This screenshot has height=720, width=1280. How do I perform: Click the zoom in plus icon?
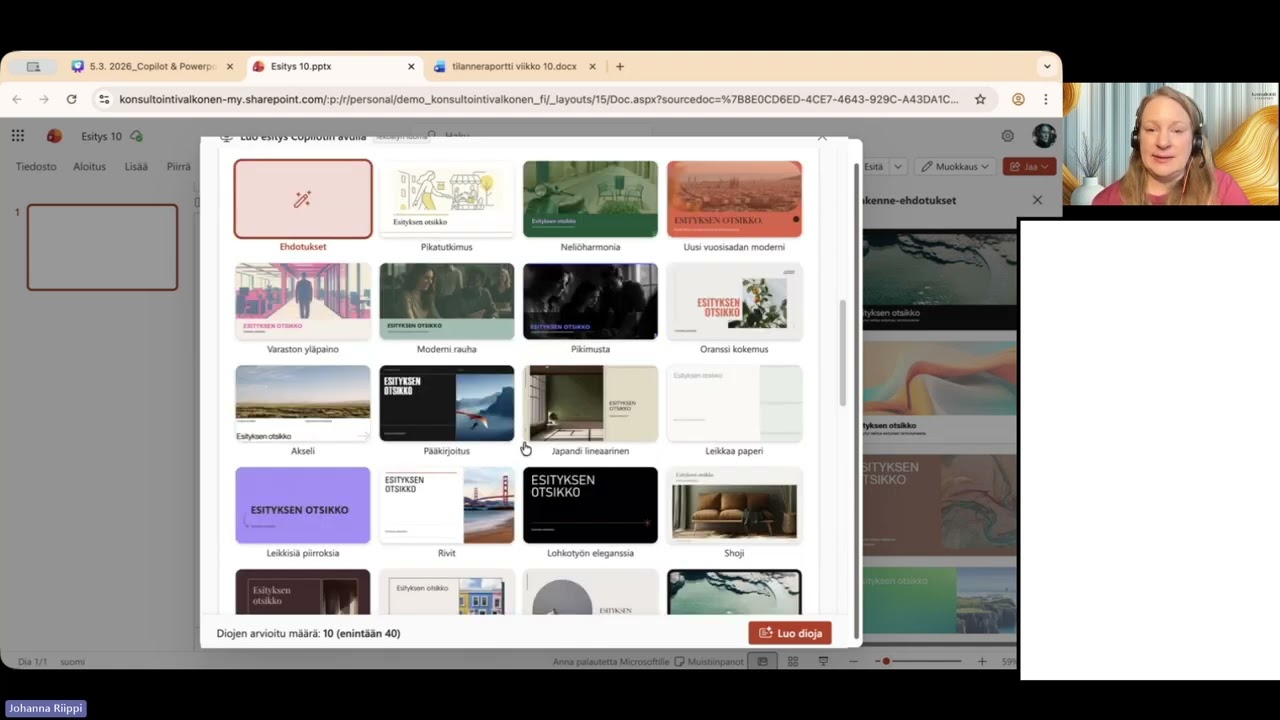[x=982, y=662]
